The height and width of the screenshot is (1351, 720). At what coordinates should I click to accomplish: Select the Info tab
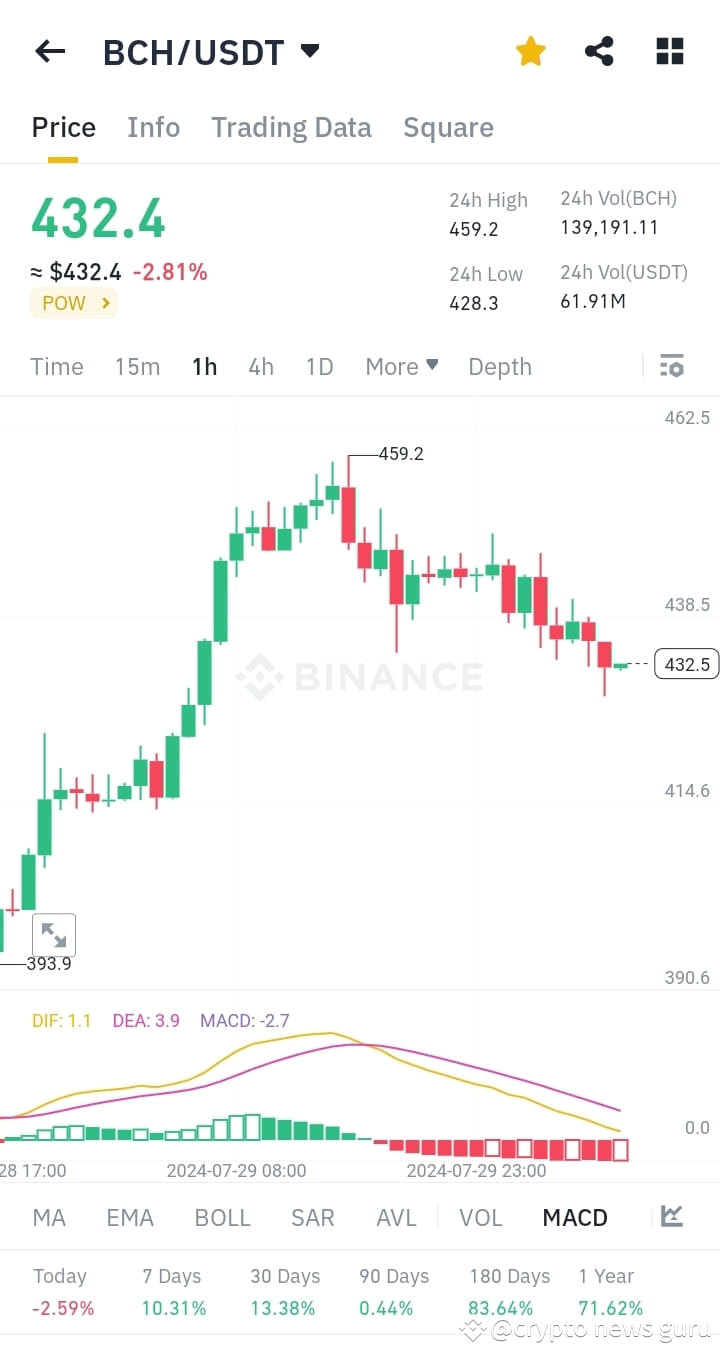point(153,127)
